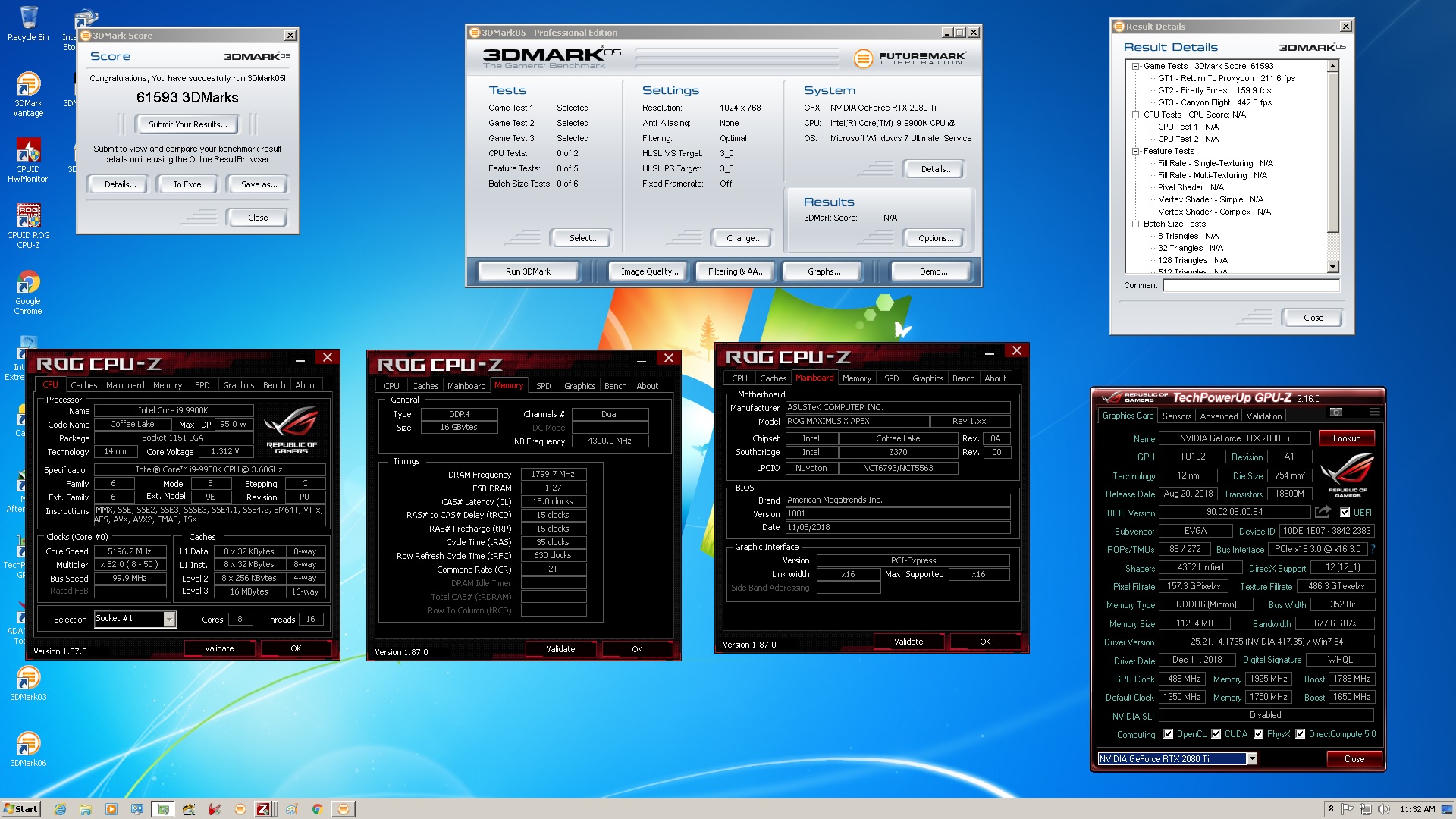Open Google Chrome desktop shortcut

[x=28, y=293]
